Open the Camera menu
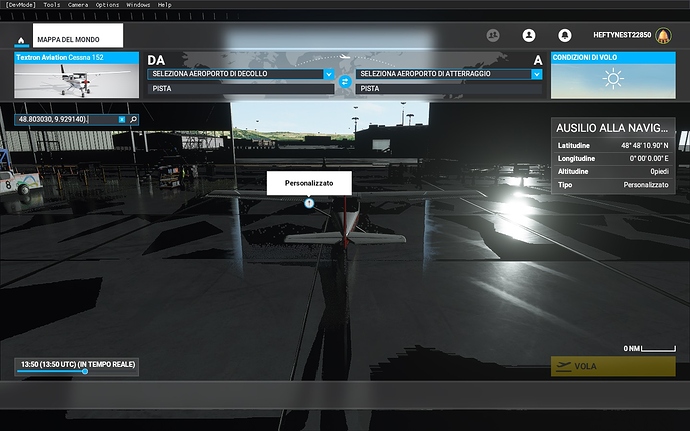Viewport: 690px width, 431px height. (x=78, y=5)
